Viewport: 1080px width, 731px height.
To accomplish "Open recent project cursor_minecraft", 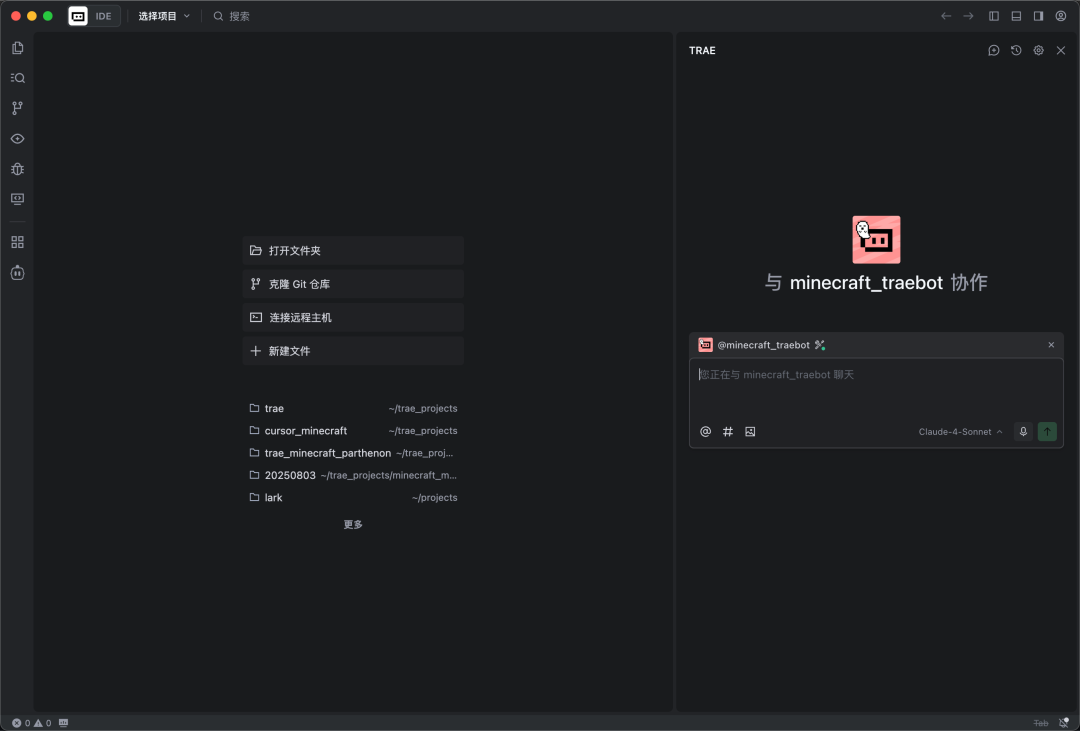I will [x=353, y=431].
